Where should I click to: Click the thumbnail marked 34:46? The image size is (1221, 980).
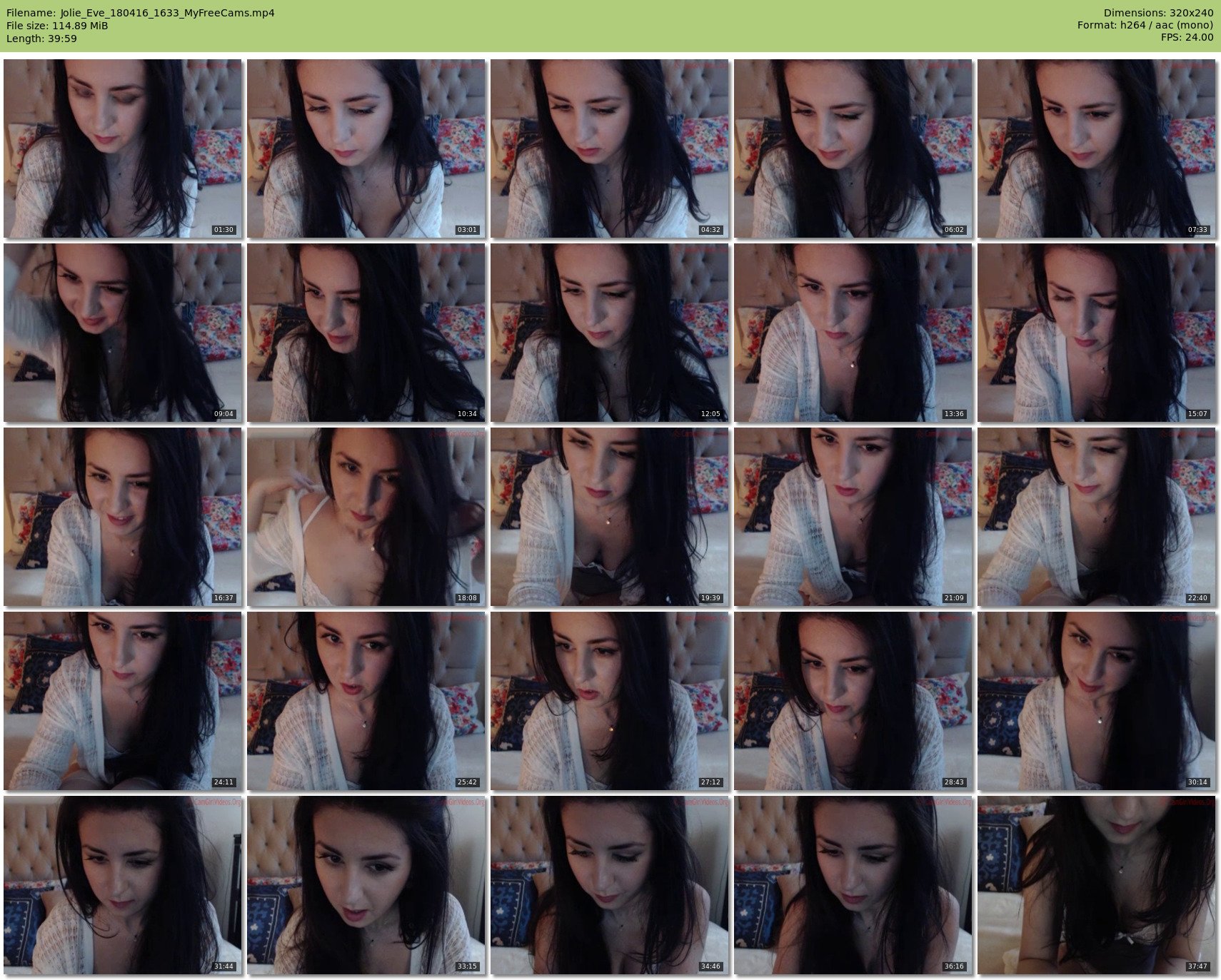coord(610,885)
